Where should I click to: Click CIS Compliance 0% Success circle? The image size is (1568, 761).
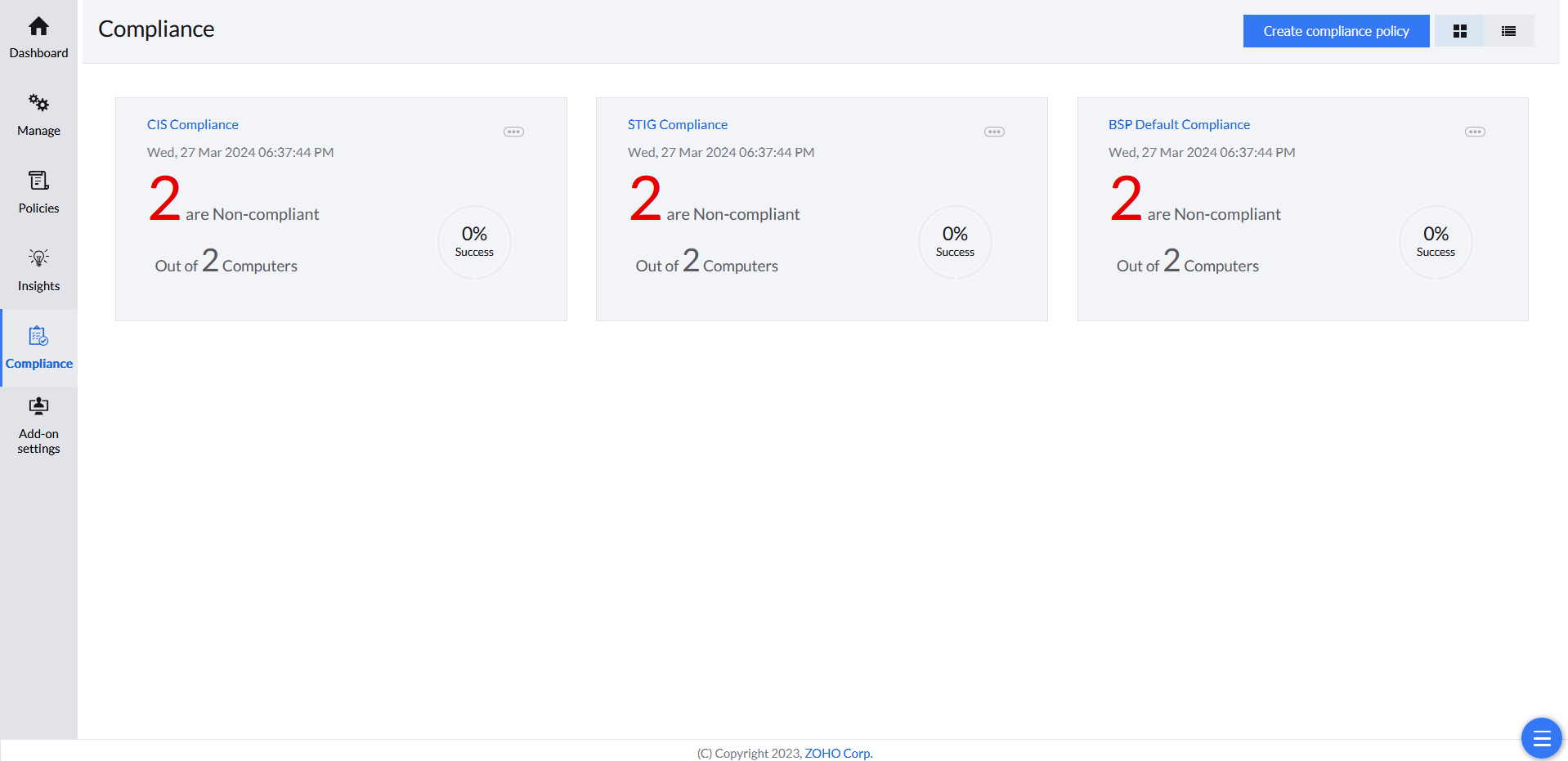474,242
